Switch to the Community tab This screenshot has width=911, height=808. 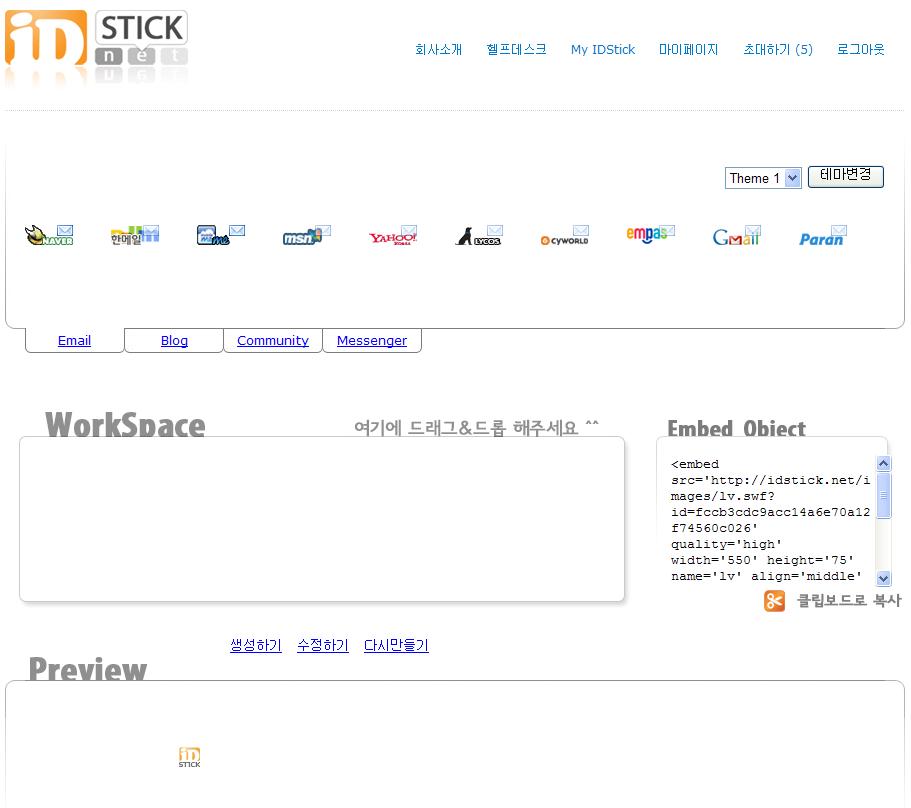point(273,340)
